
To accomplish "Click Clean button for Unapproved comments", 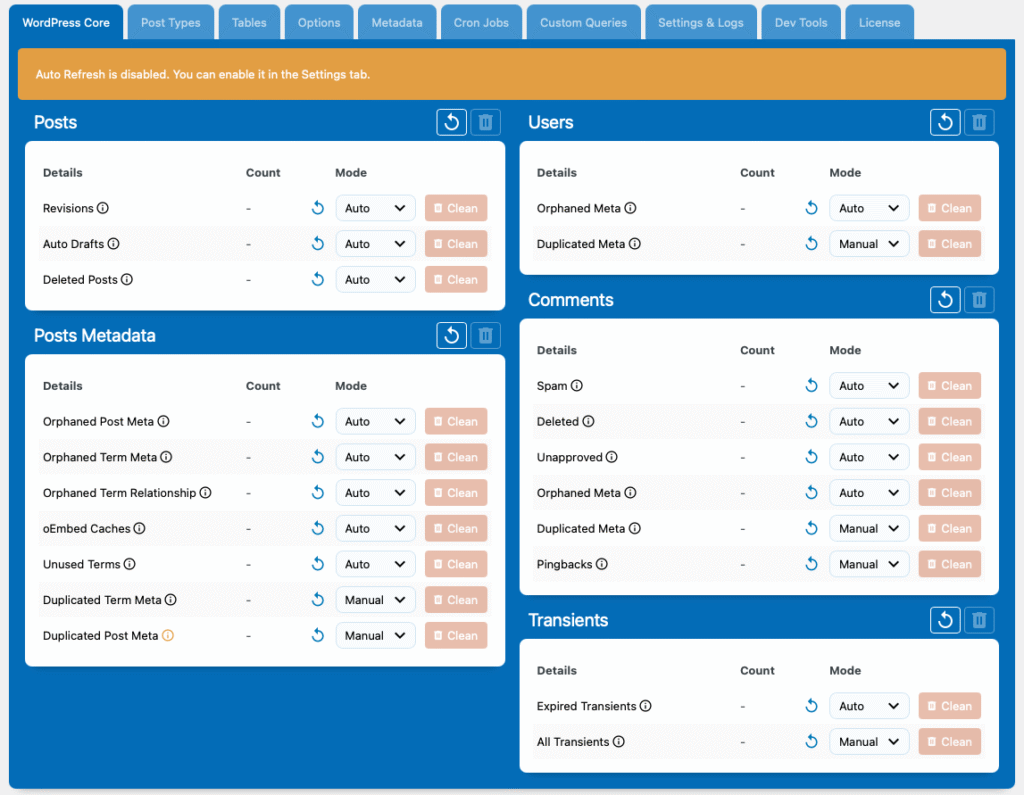I will (x=950, y=457).
